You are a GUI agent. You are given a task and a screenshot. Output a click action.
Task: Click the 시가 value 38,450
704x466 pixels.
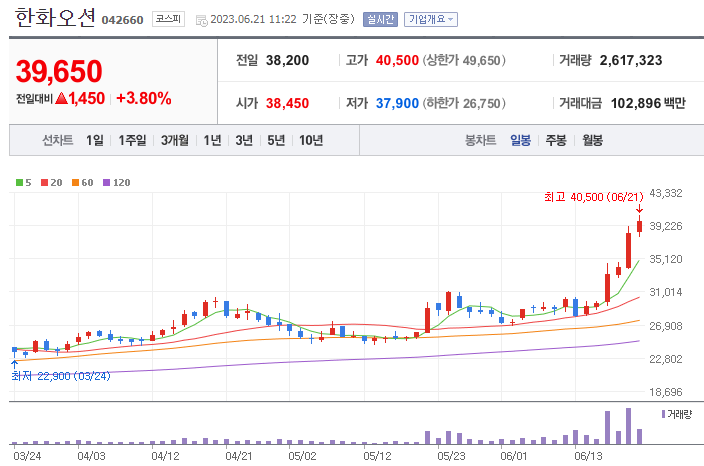tap(287, 103)
